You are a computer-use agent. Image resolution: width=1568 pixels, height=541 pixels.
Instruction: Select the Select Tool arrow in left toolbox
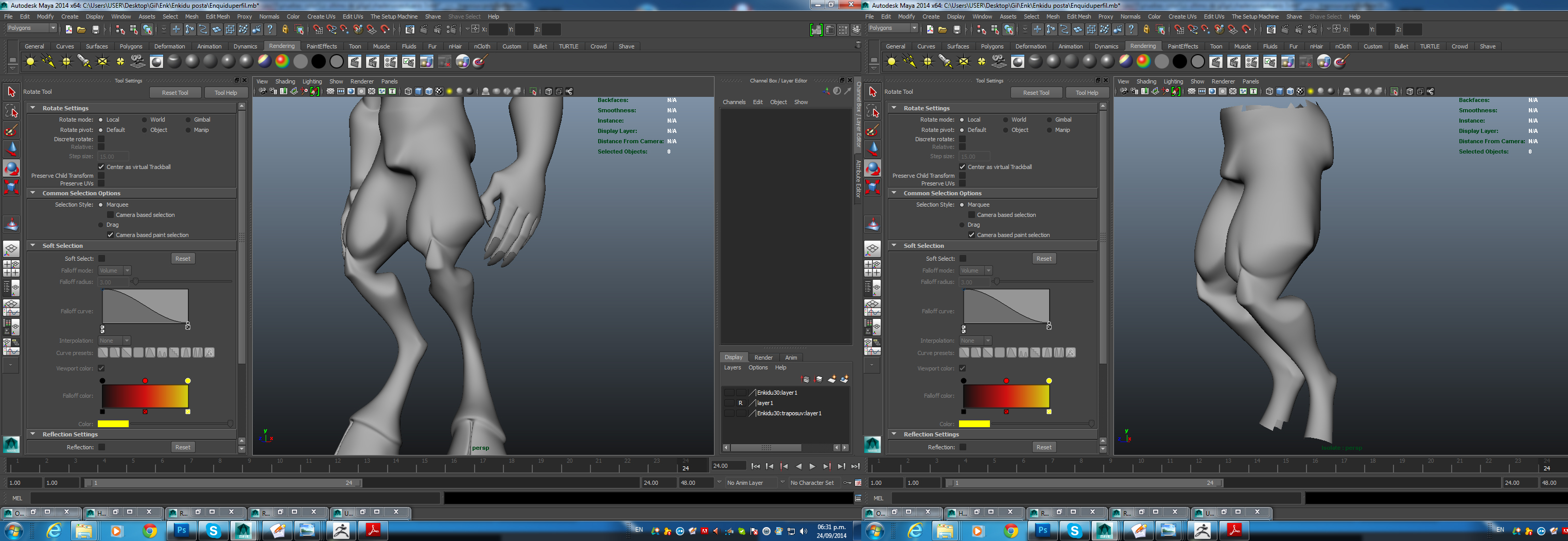tap(11, 92)
